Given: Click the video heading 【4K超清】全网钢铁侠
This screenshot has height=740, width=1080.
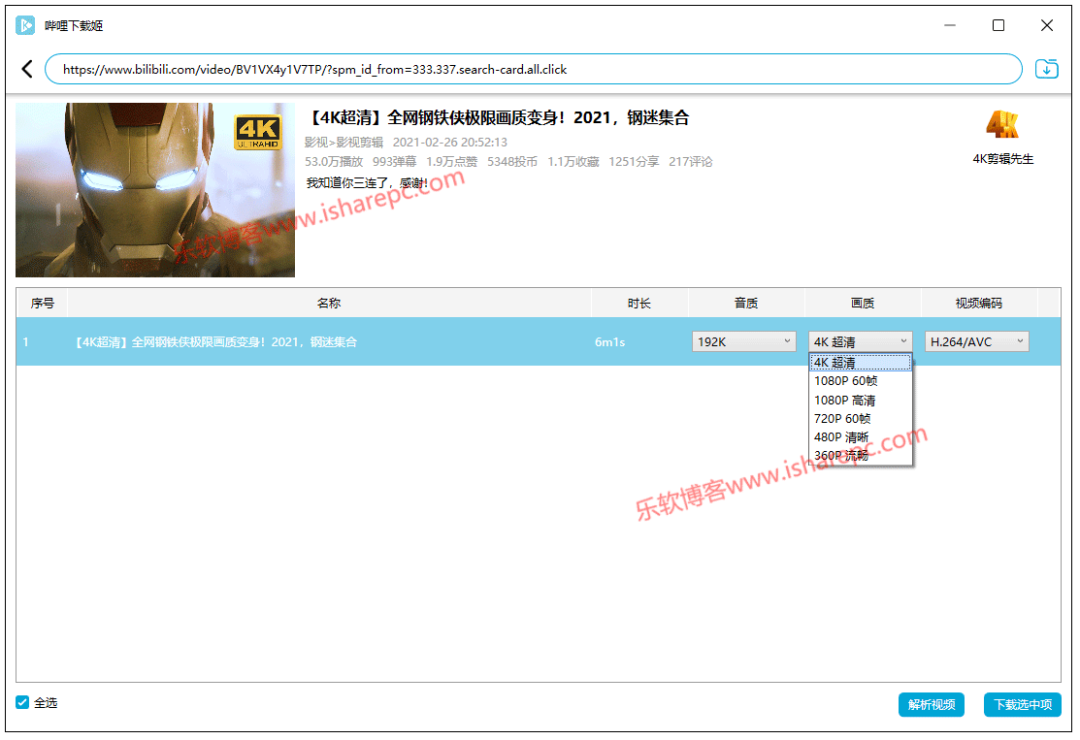Looking at the screenshot, I should pyautogui.click(x=497, y=118).
